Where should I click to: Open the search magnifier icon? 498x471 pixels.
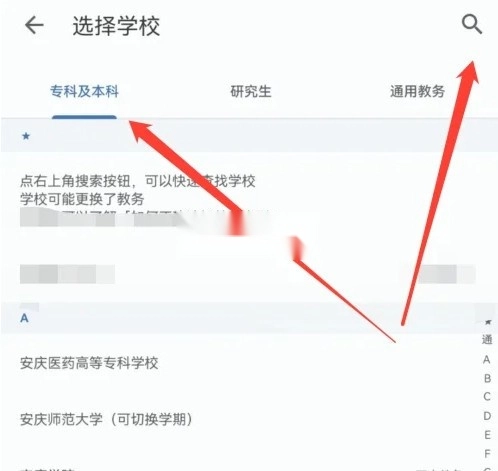pyautogui.click(x=471, y=24)
